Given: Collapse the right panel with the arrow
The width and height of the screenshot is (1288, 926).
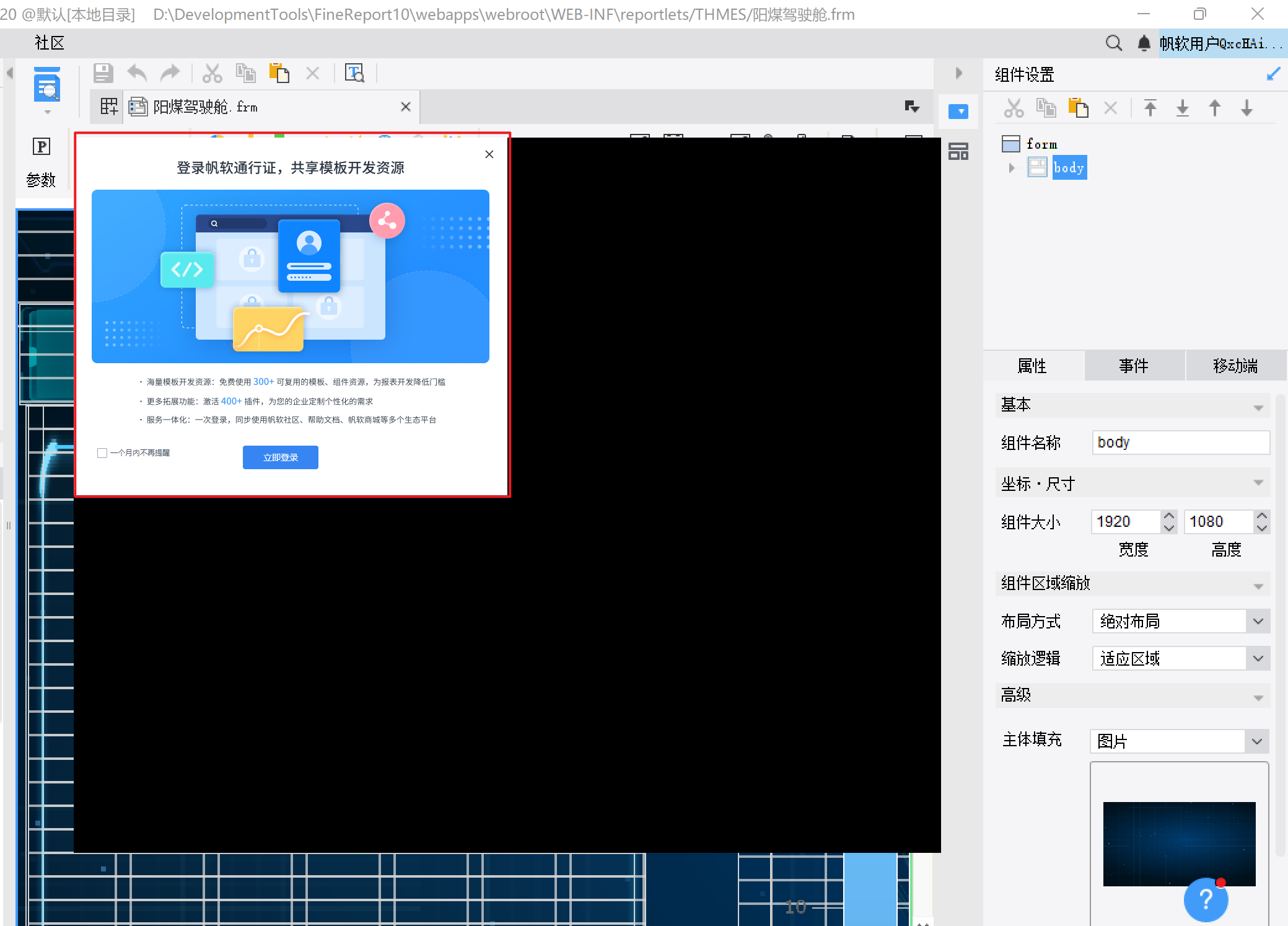Looking at the screenshot, I should 958,73.
